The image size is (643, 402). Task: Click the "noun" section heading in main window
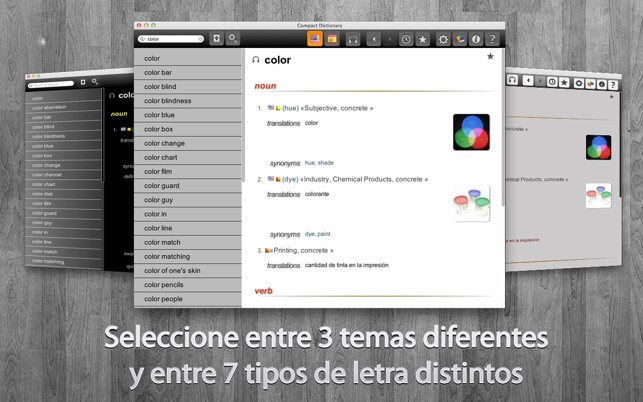click(x=265, y=86)
